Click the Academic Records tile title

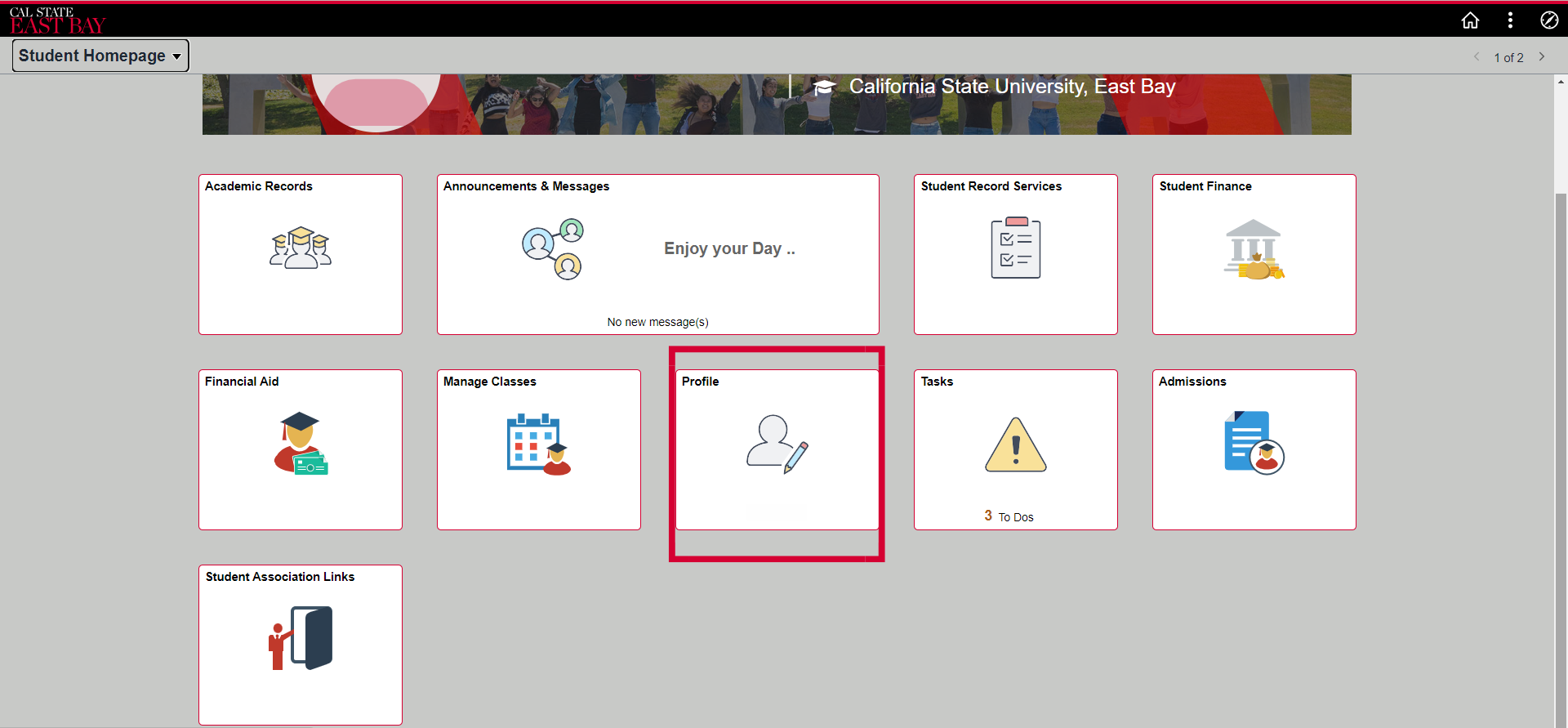coord(258,186)
